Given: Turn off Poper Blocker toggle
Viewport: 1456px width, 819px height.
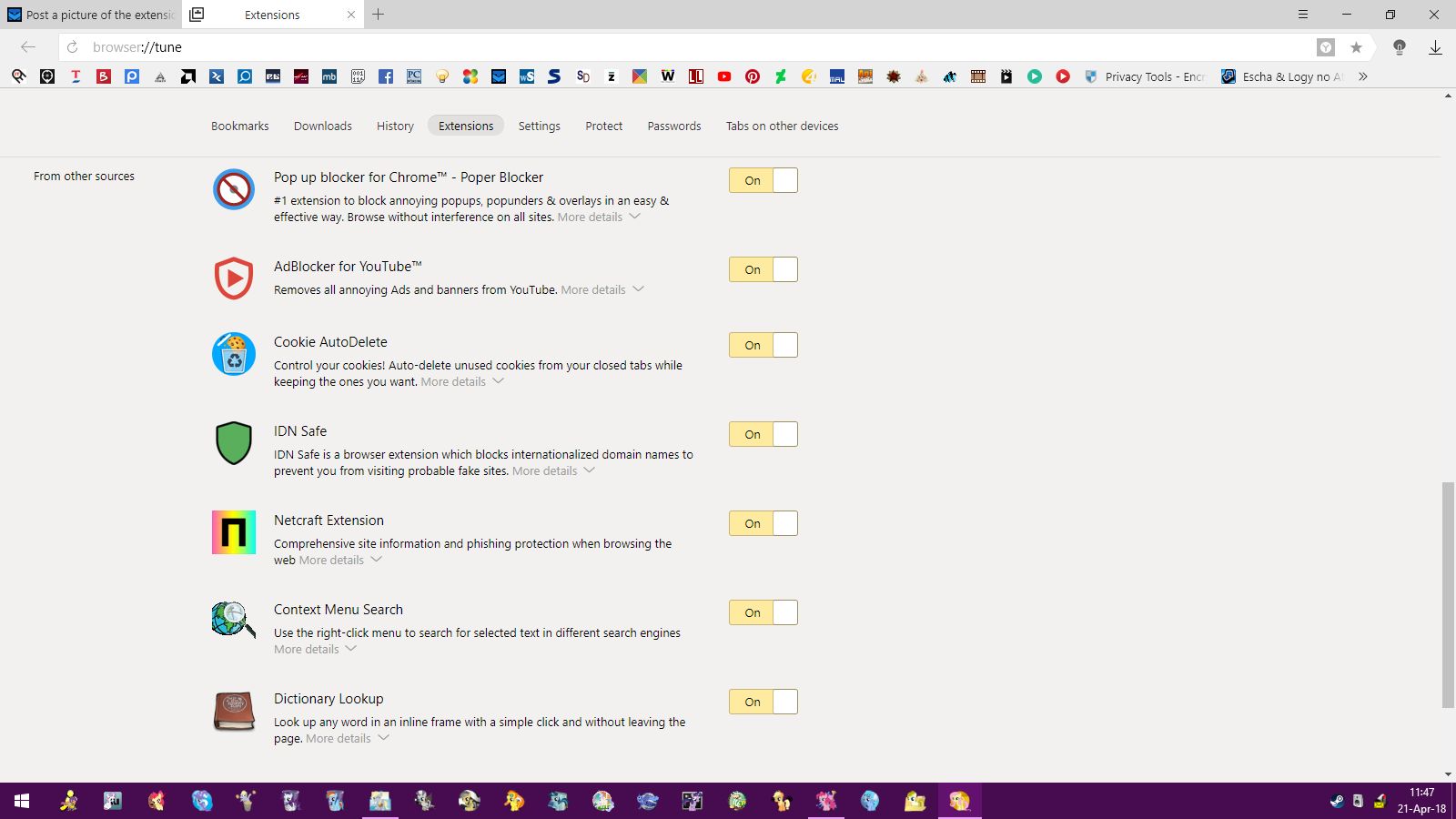Looking at the screenshot, I should pyautogui.click(x=763, y=180).
